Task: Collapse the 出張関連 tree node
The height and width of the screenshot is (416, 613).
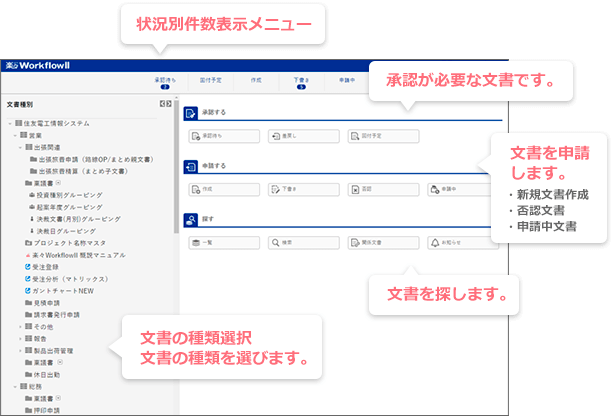Action: (x=20, y=147)
